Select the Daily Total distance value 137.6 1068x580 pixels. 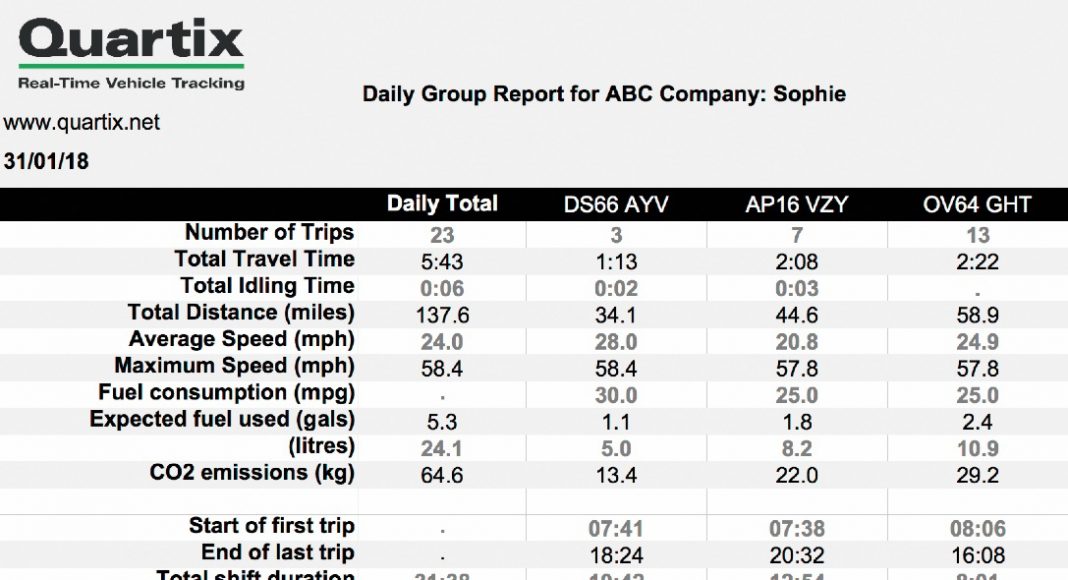[442, 315]
